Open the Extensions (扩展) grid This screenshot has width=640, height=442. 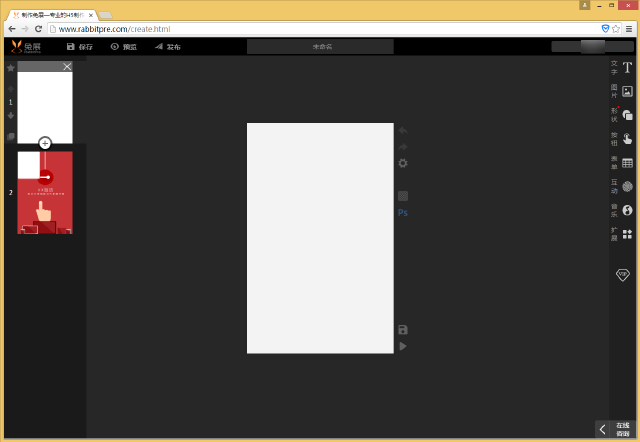click(x=627, y=234)
